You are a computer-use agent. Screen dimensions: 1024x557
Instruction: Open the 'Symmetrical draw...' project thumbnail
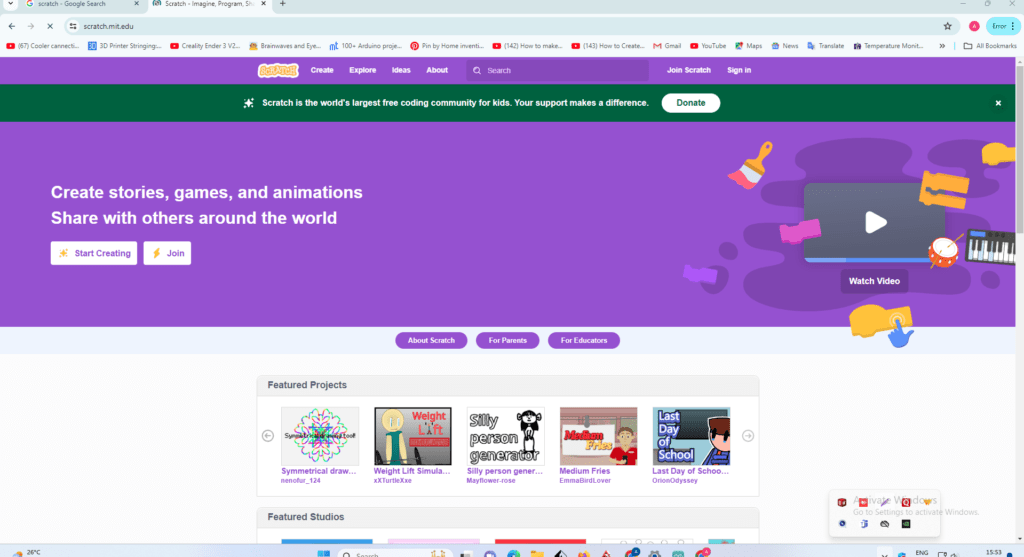pos(320,436)
